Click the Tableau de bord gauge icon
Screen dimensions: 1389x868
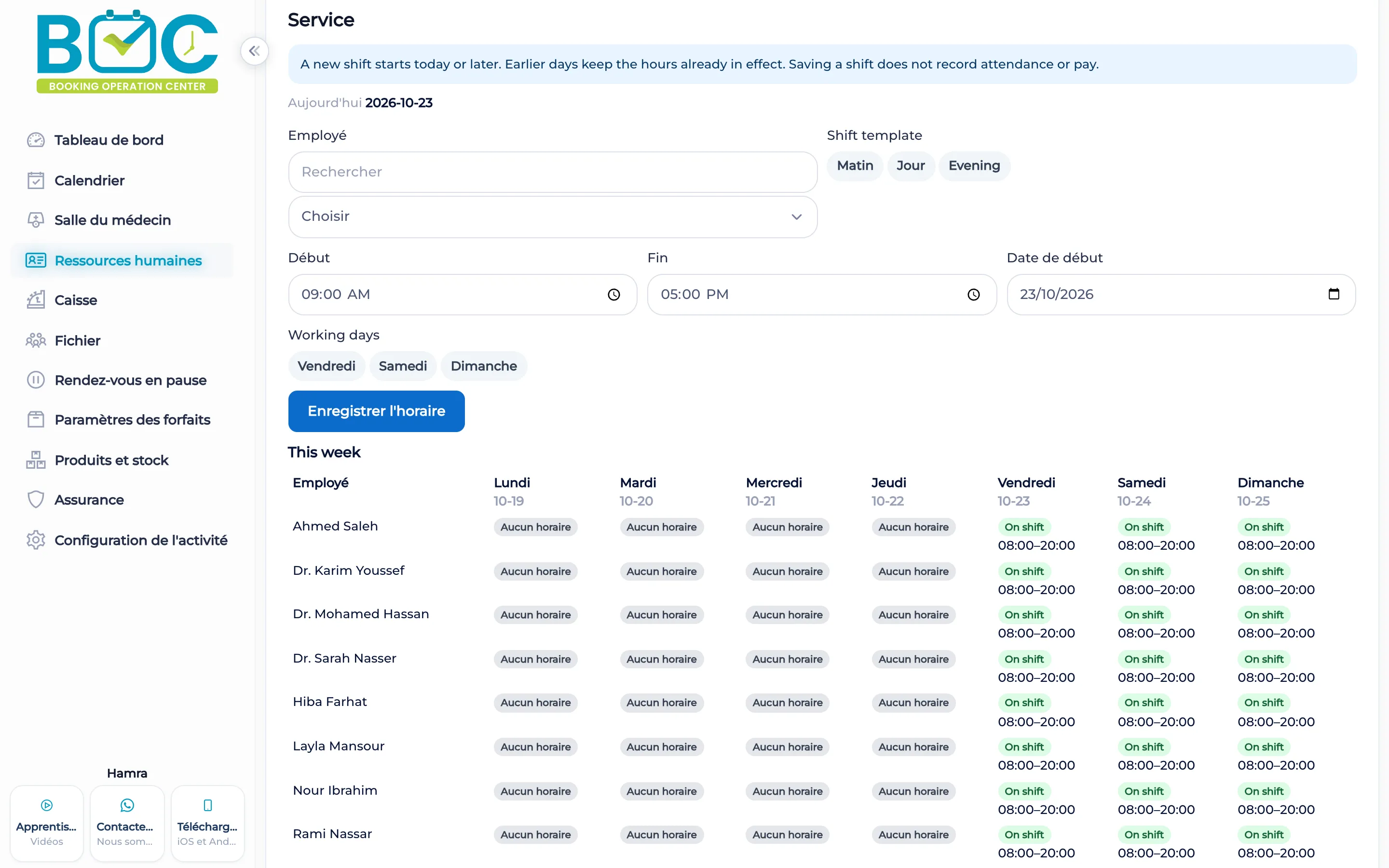36,140
